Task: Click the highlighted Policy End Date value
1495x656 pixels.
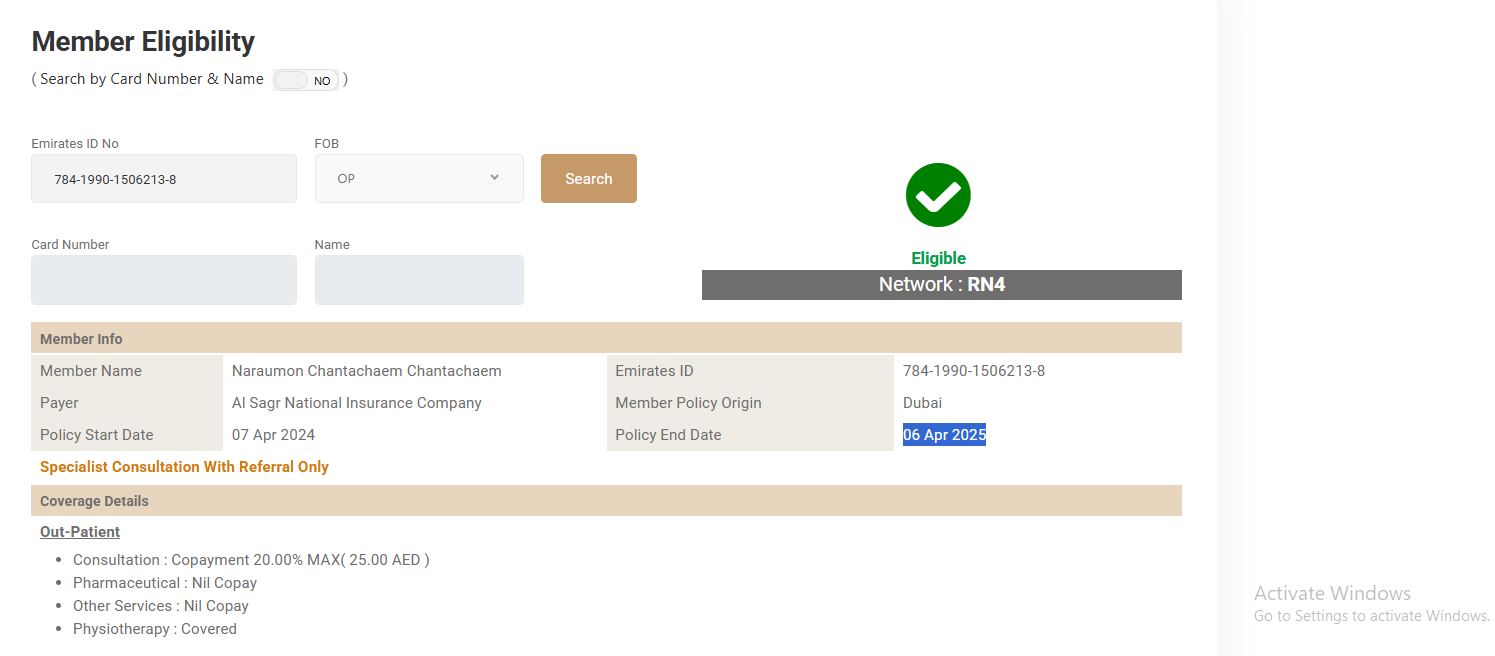Action: (944, 435)
